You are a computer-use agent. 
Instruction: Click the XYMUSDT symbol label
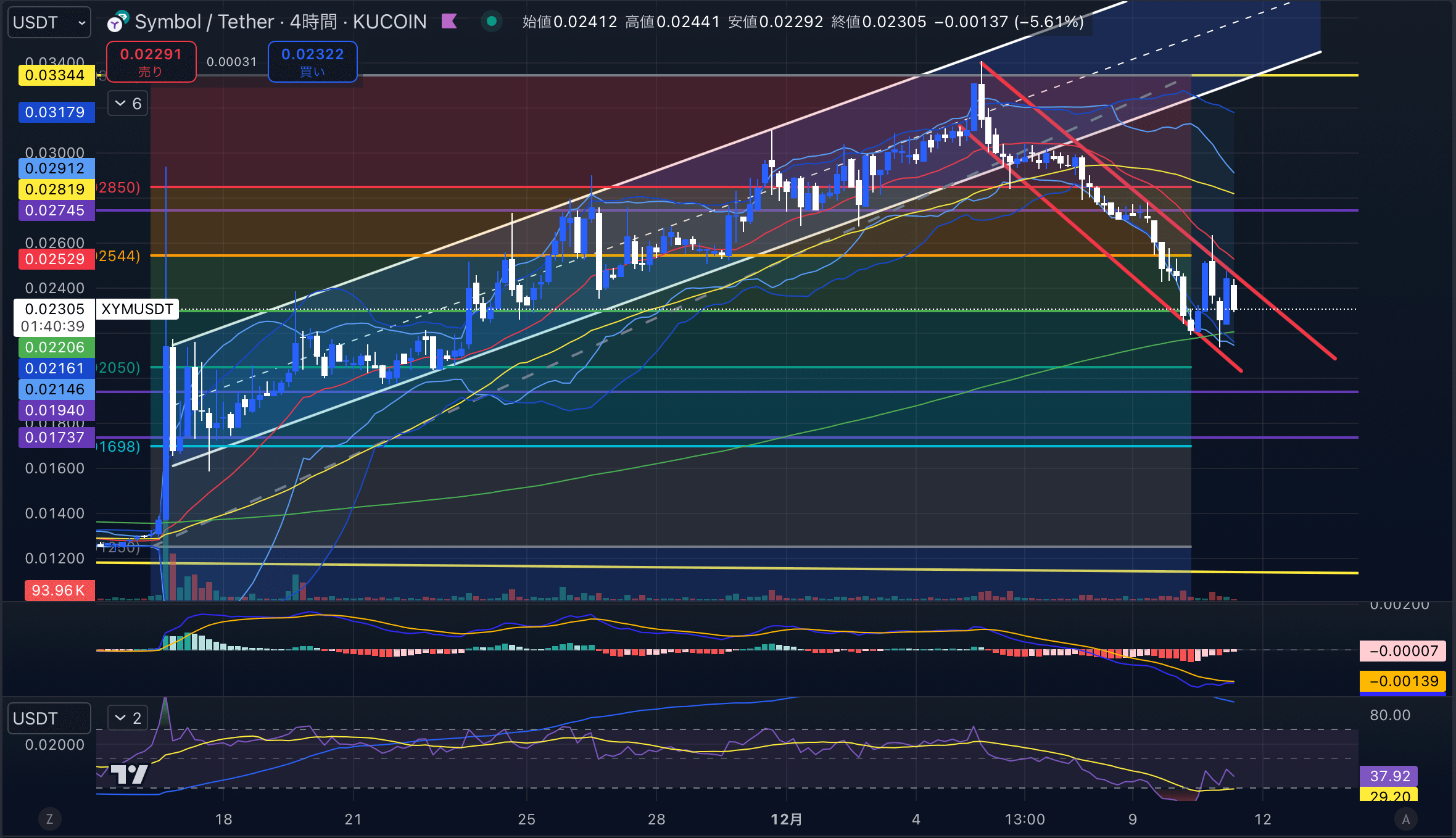[137, 309]
